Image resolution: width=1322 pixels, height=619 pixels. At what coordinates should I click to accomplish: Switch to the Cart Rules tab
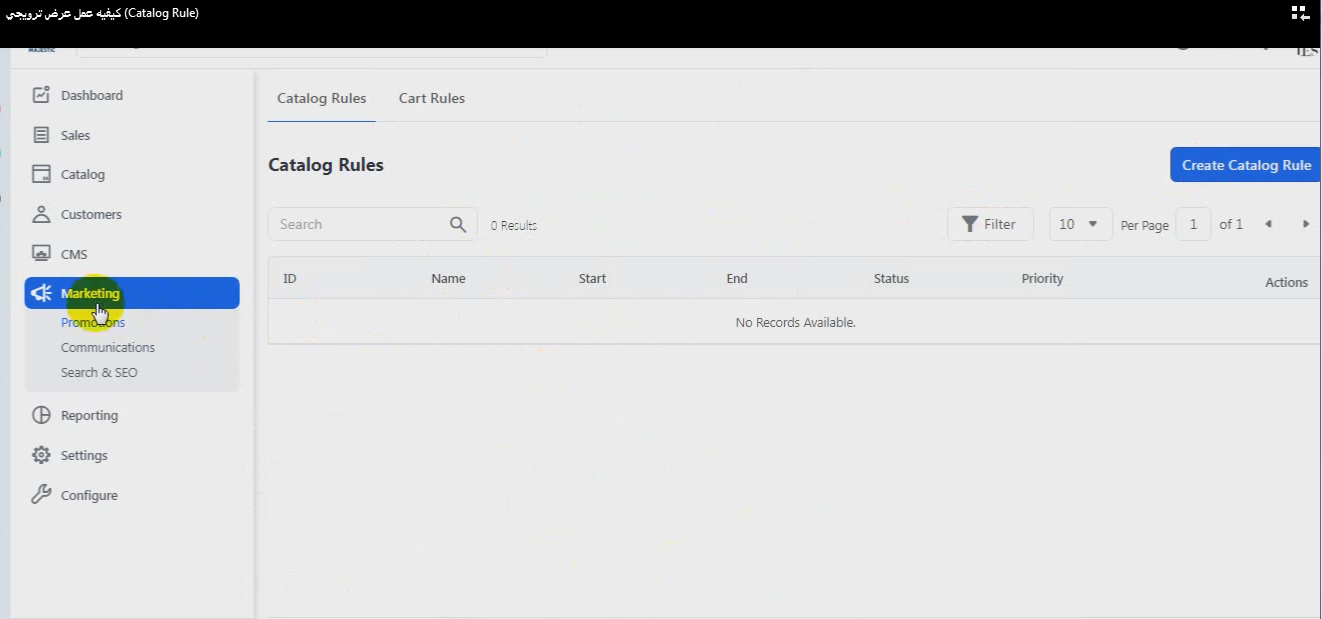pos(431,98)
